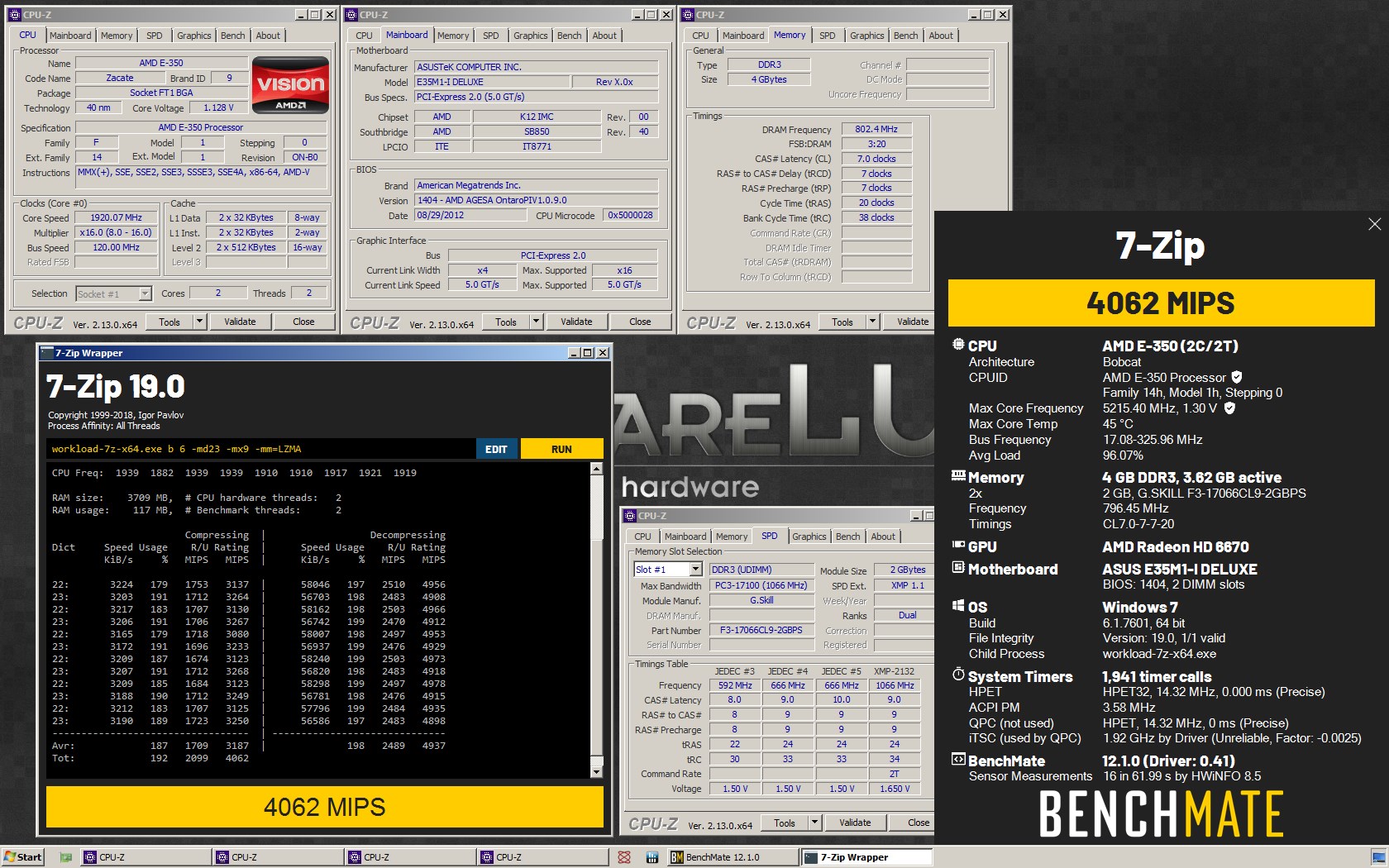Screen dimensions: 1389x868
Task: Click the EDIT button in 7-Zip Wrapper
Action: coord(496,449)
